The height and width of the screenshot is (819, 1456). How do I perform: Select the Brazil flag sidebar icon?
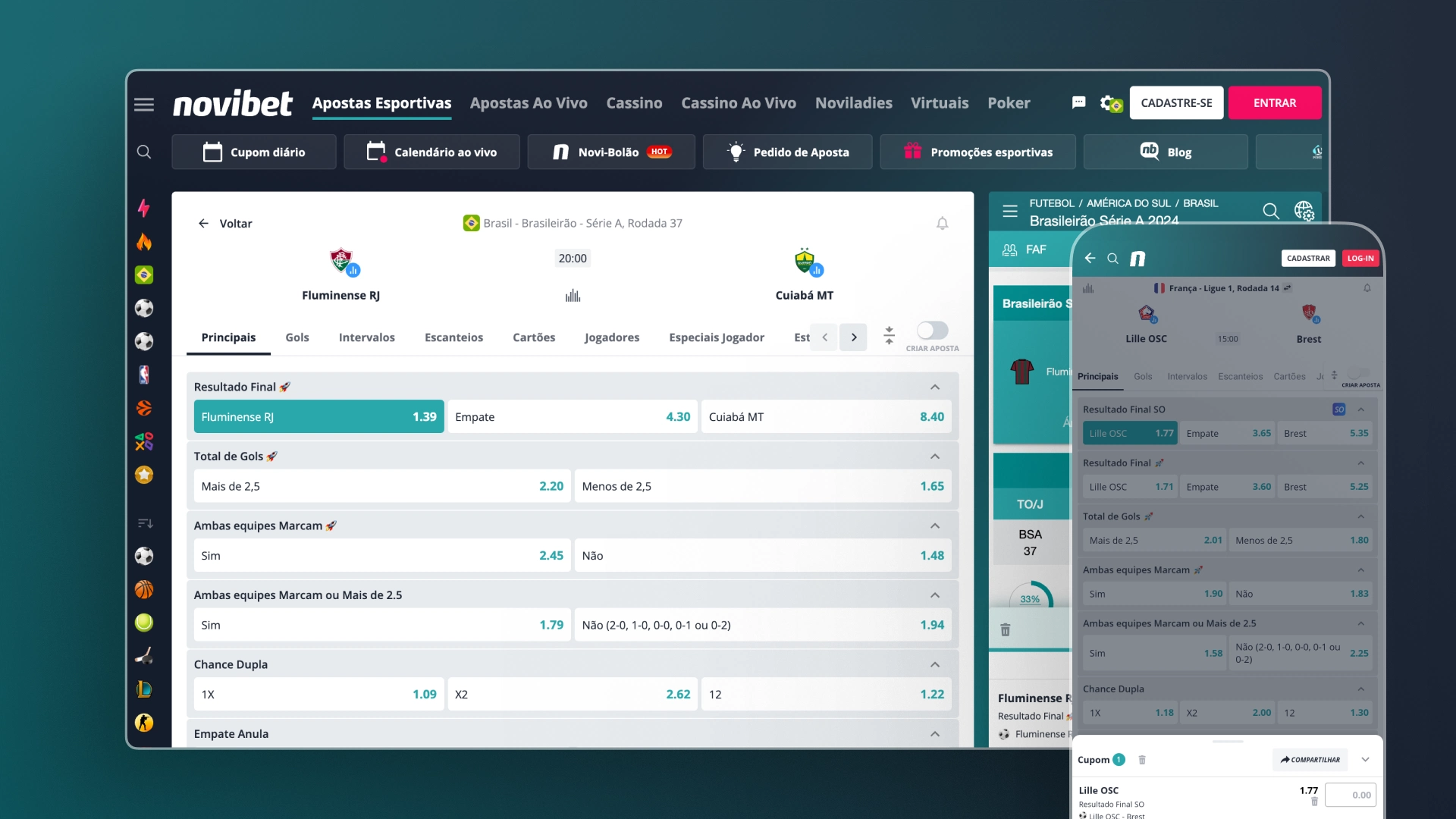point(144,275)
